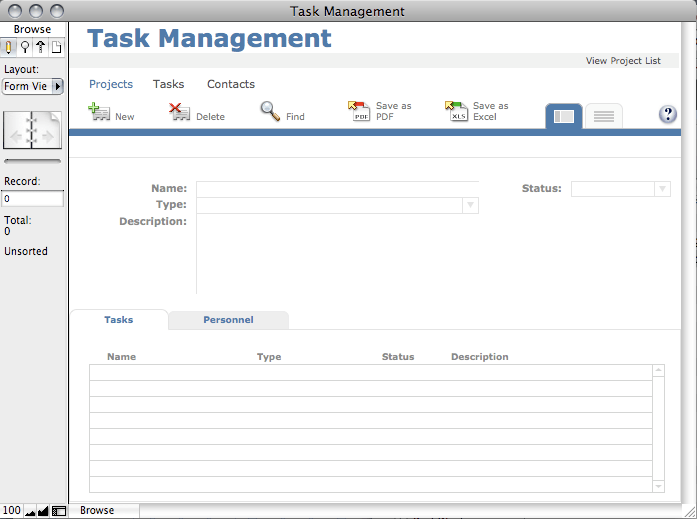Switch to form view layout icon
Viewport: 697px width, 519px height.
tap(564, 116)
